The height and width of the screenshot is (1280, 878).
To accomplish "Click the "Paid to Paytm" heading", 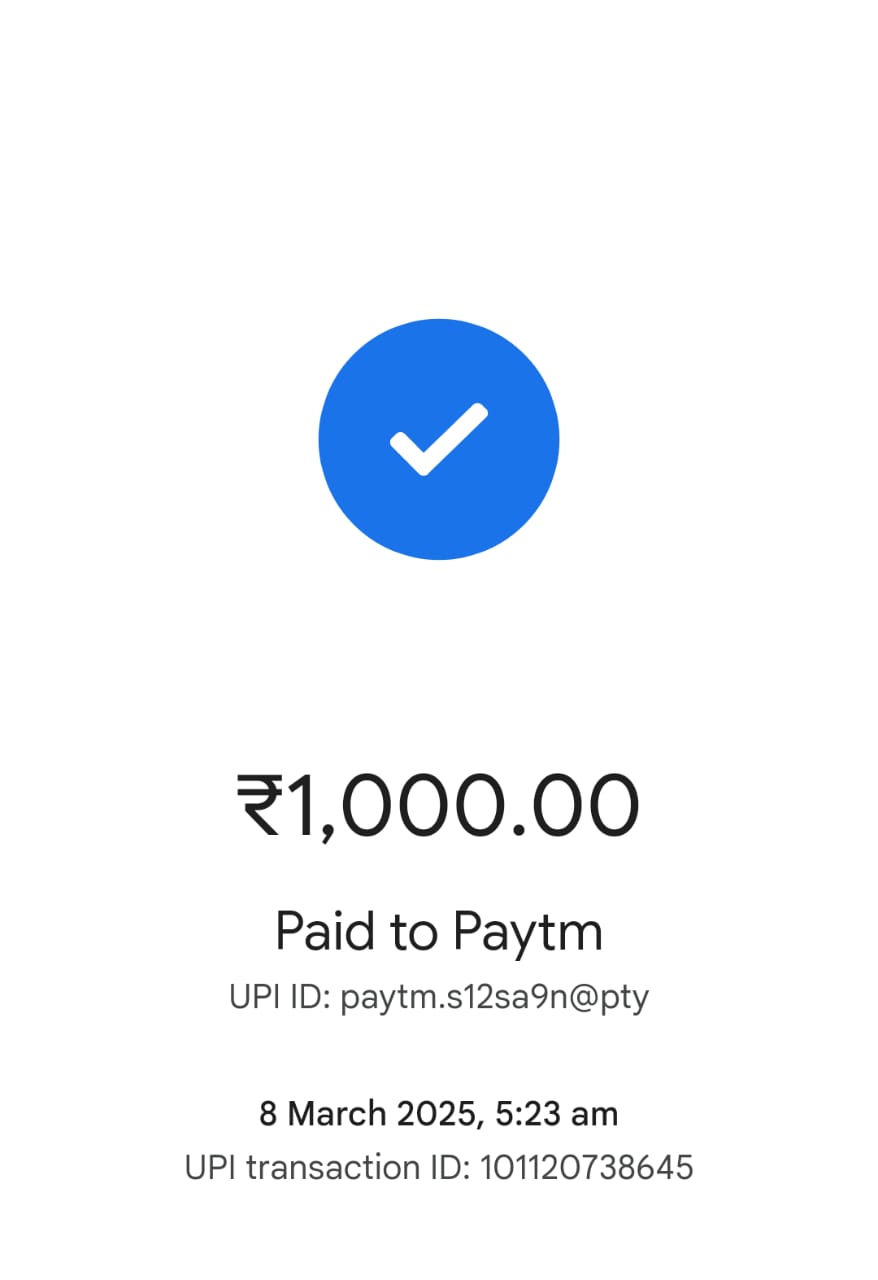I will pos(439,932).
